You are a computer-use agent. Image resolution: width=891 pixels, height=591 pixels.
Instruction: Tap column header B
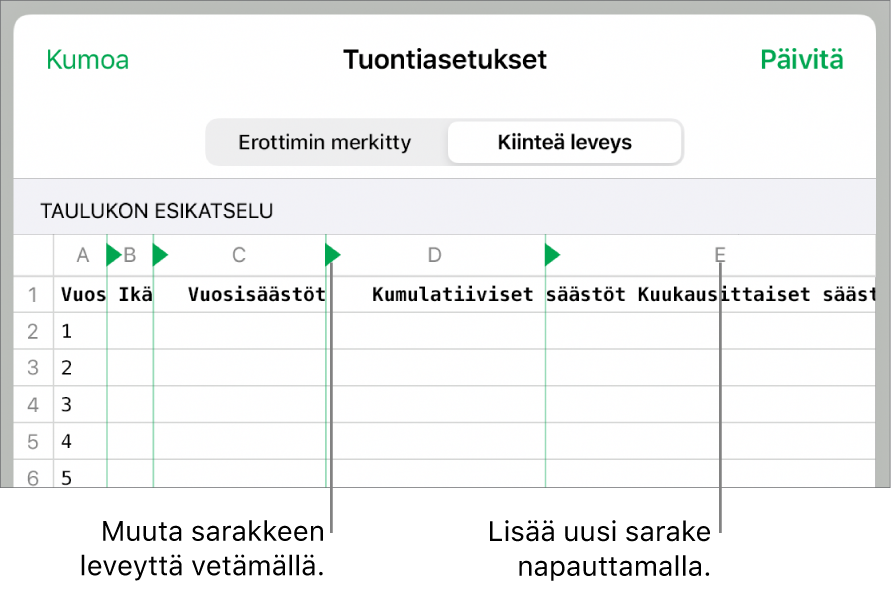tap(130, 255)
